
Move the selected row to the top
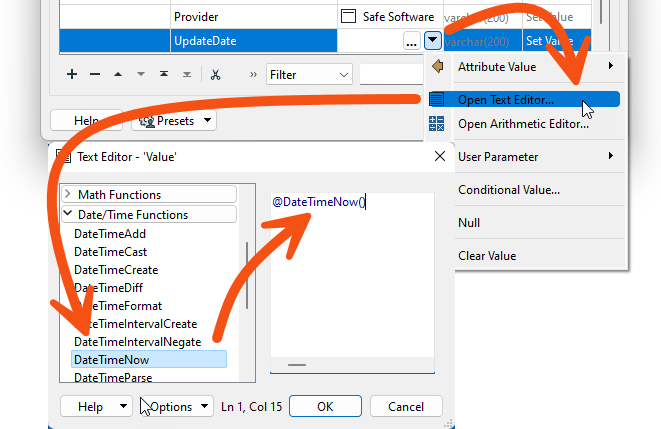pos(164,75)
